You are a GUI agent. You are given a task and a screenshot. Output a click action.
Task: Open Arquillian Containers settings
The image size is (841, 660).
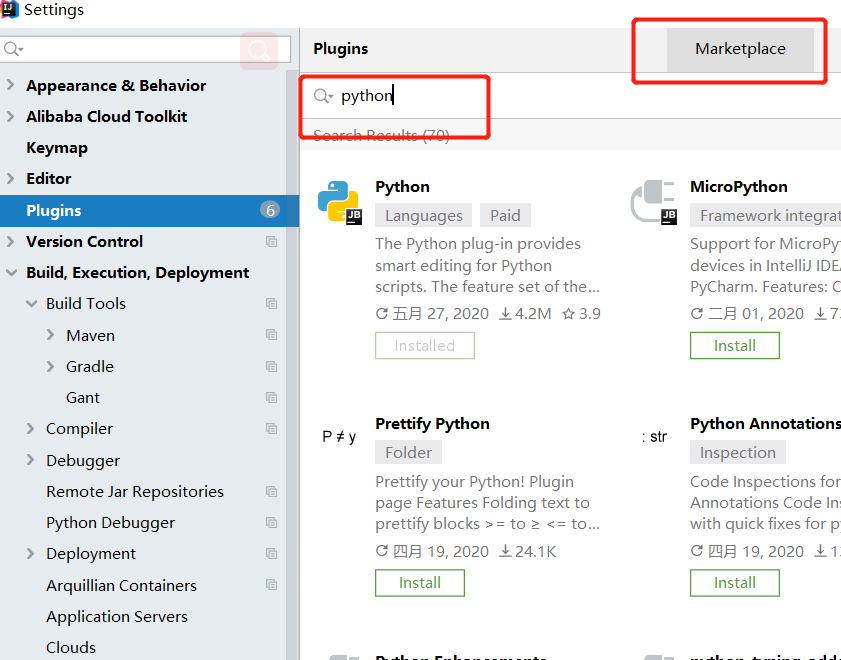point(121,585)
